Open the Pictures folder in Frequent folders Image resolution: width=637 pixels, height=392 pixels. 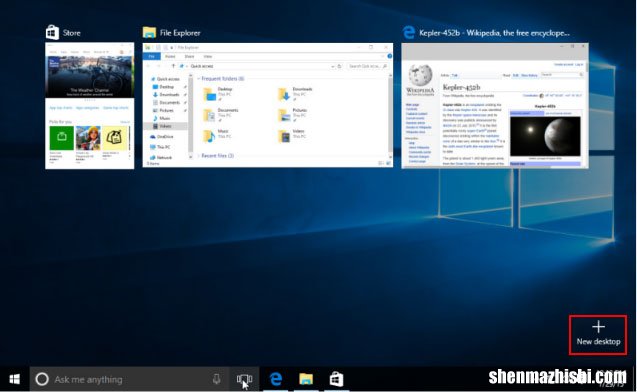tap(292, 115)
